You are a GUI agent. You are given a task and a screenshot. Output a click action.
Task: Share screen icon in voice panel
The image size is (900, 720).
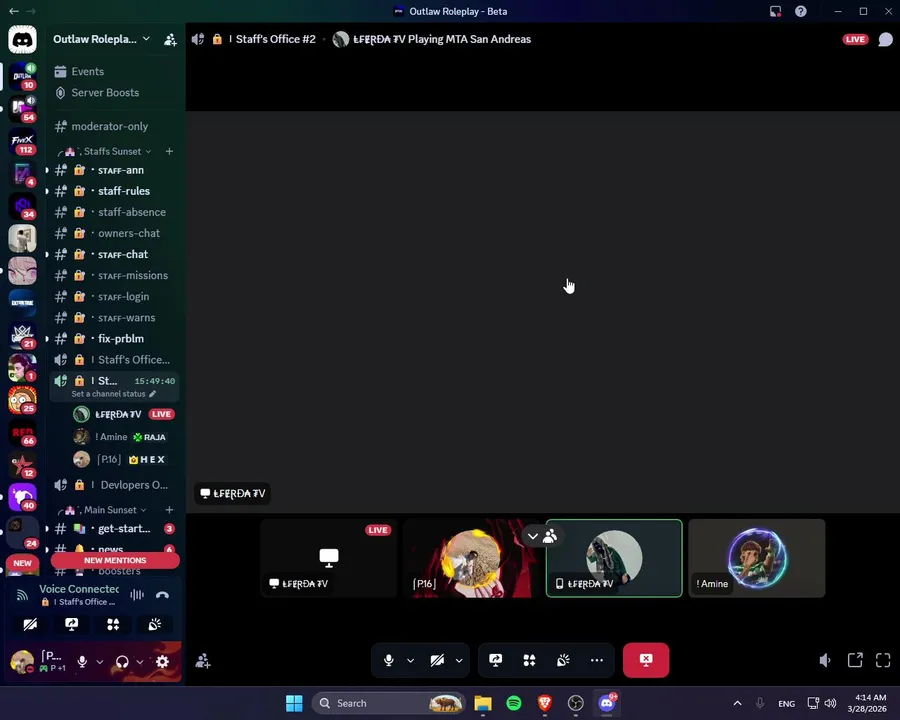[72, 625]
